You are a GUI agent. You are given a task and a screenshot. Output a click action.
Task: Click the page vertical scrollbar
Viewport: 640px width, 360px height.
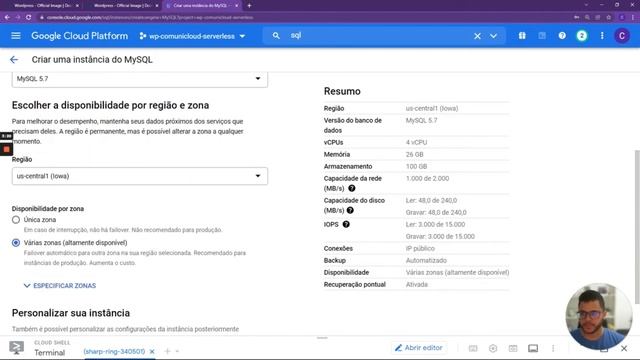click(x=637, y=227)
